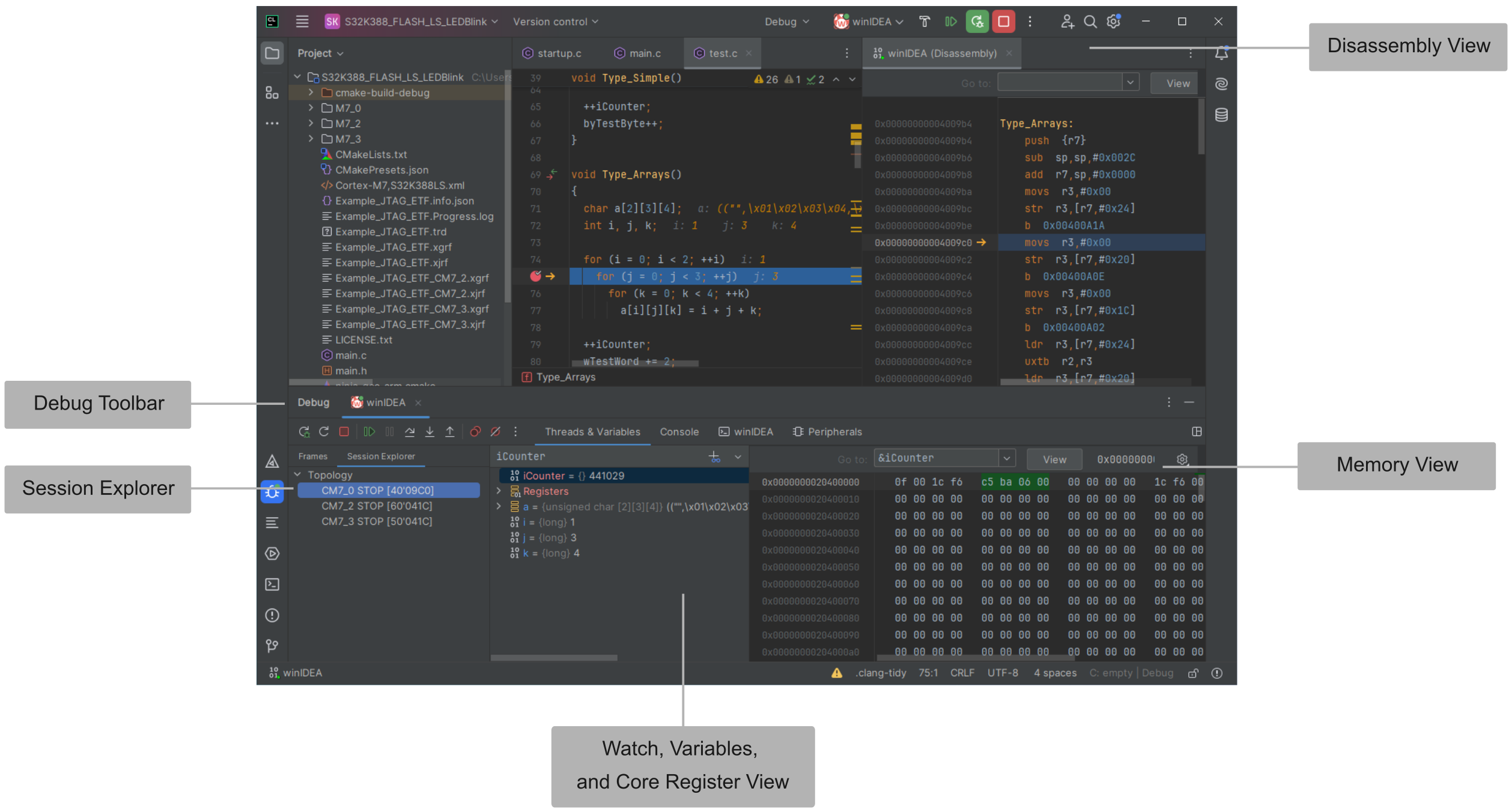
Task: Switch to main.c editor tab
Action: [x=638, y=53]
